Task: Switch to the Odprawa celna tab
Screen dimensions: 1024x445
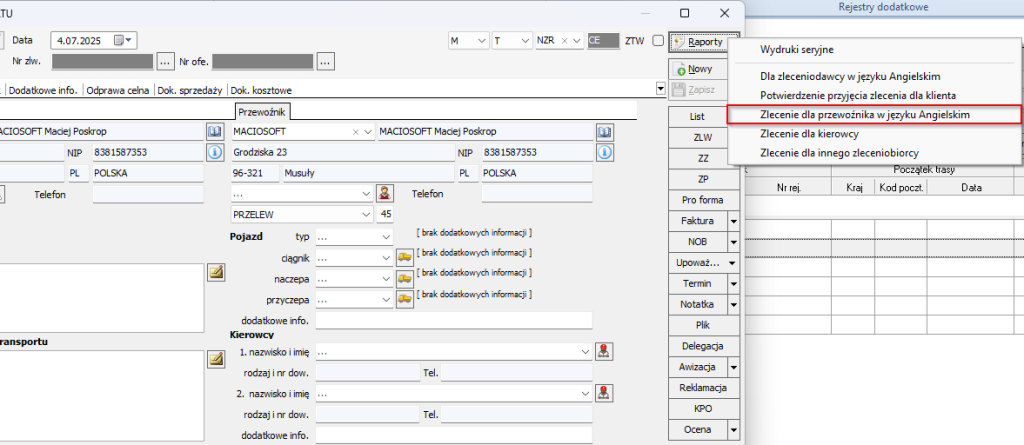Action: coord(114,89)
